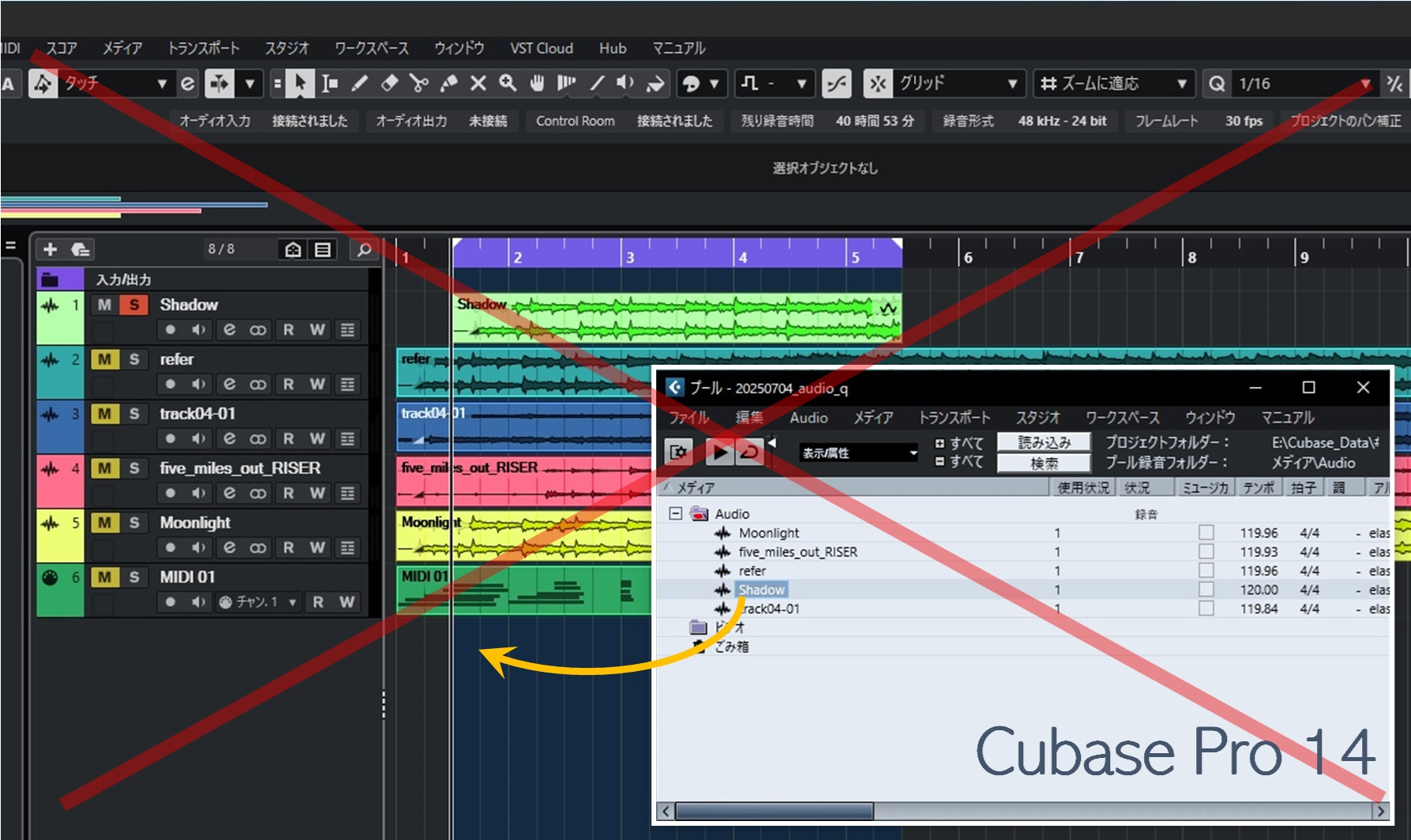Open MIDI 01 channel dropdown

[x=258, y=602]
